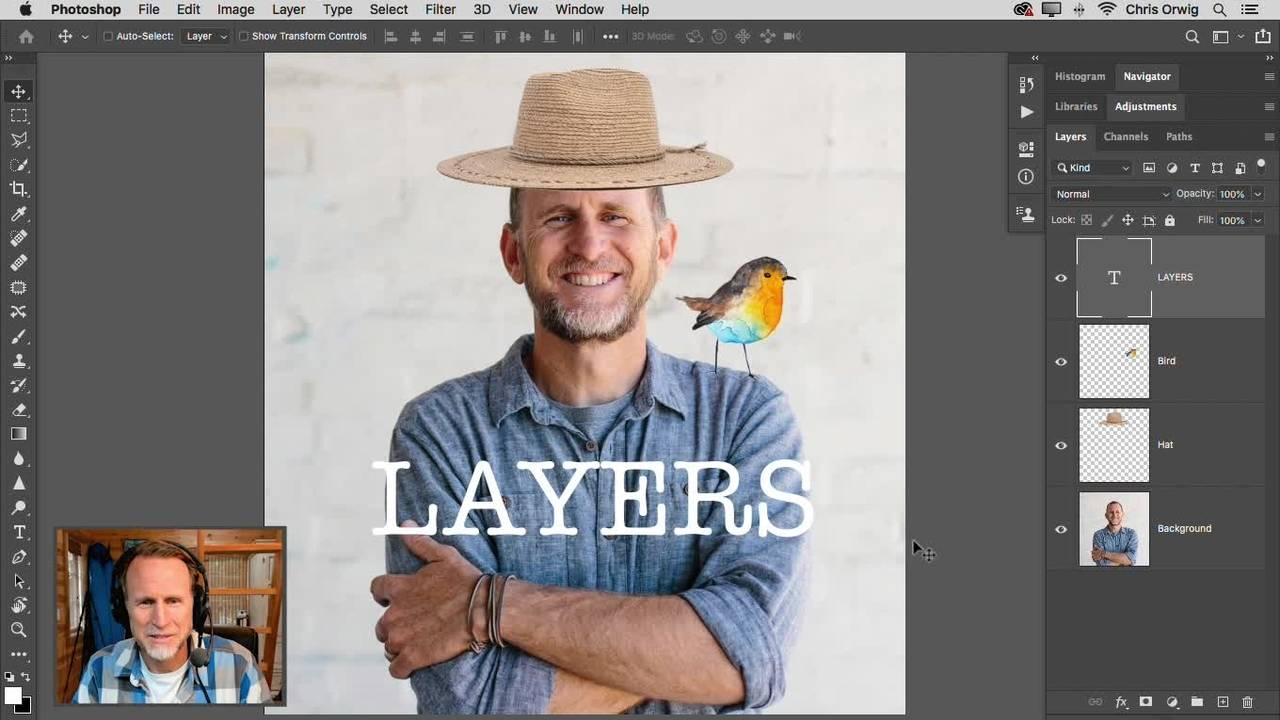The image size is (1280, 720).
Task: Open the Kind filter dropdown
Action: point(1093,168)
